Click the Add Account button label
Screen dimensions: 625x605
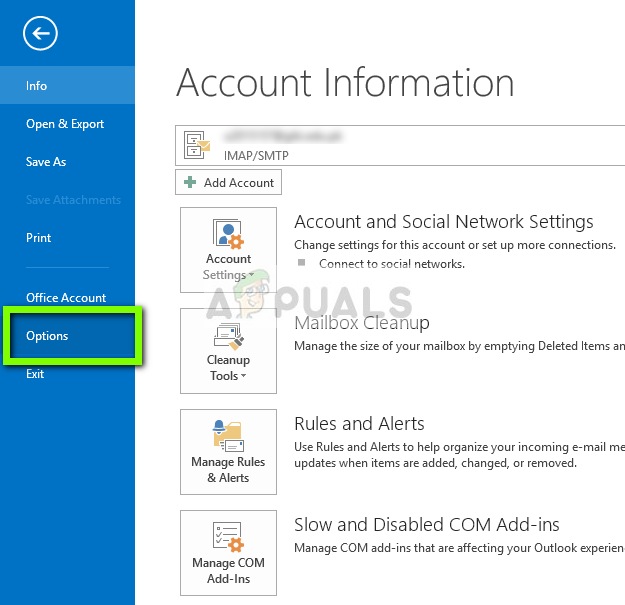tap(239, 183)
